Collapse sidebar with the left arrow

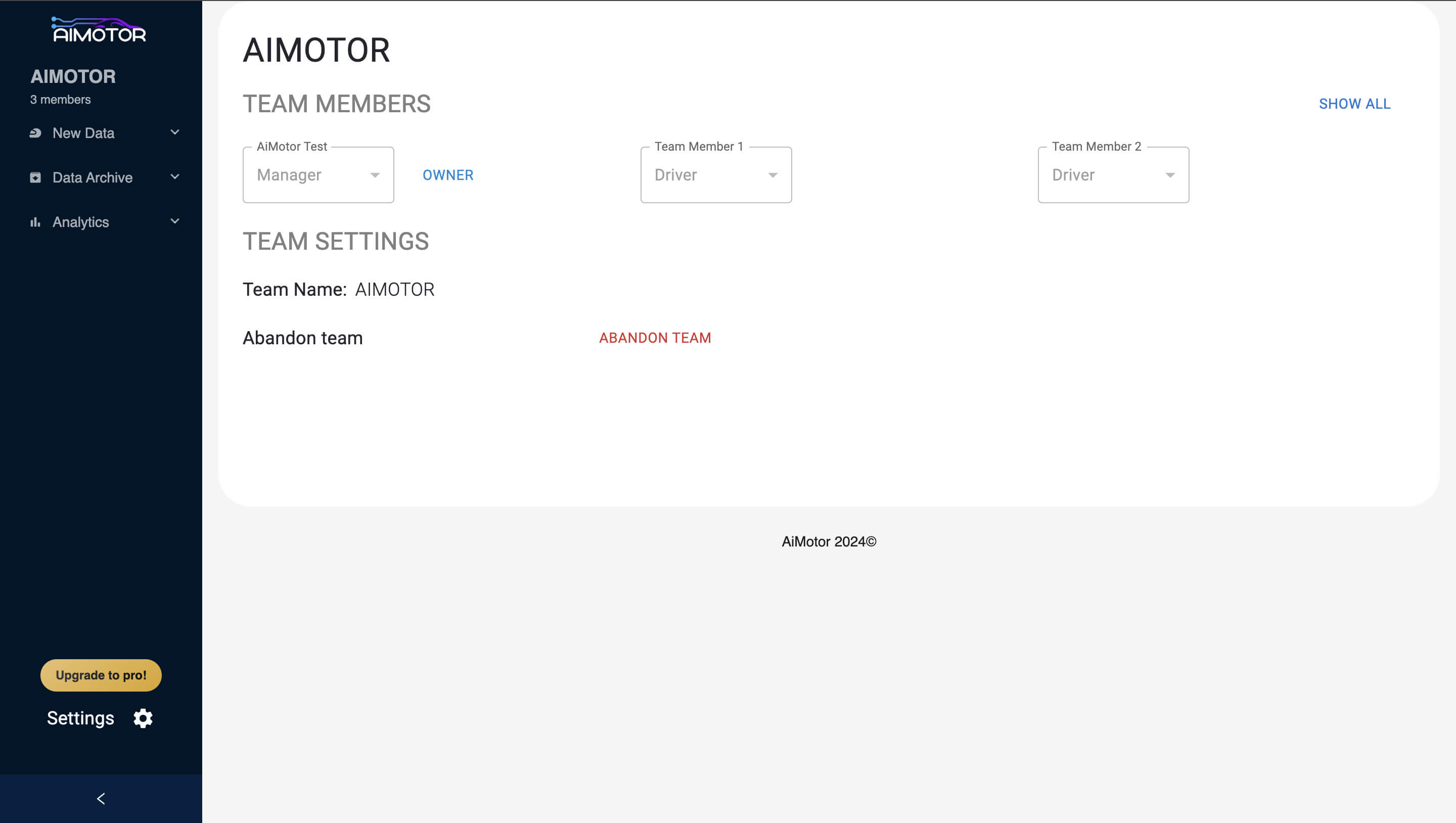pos(101,798)
